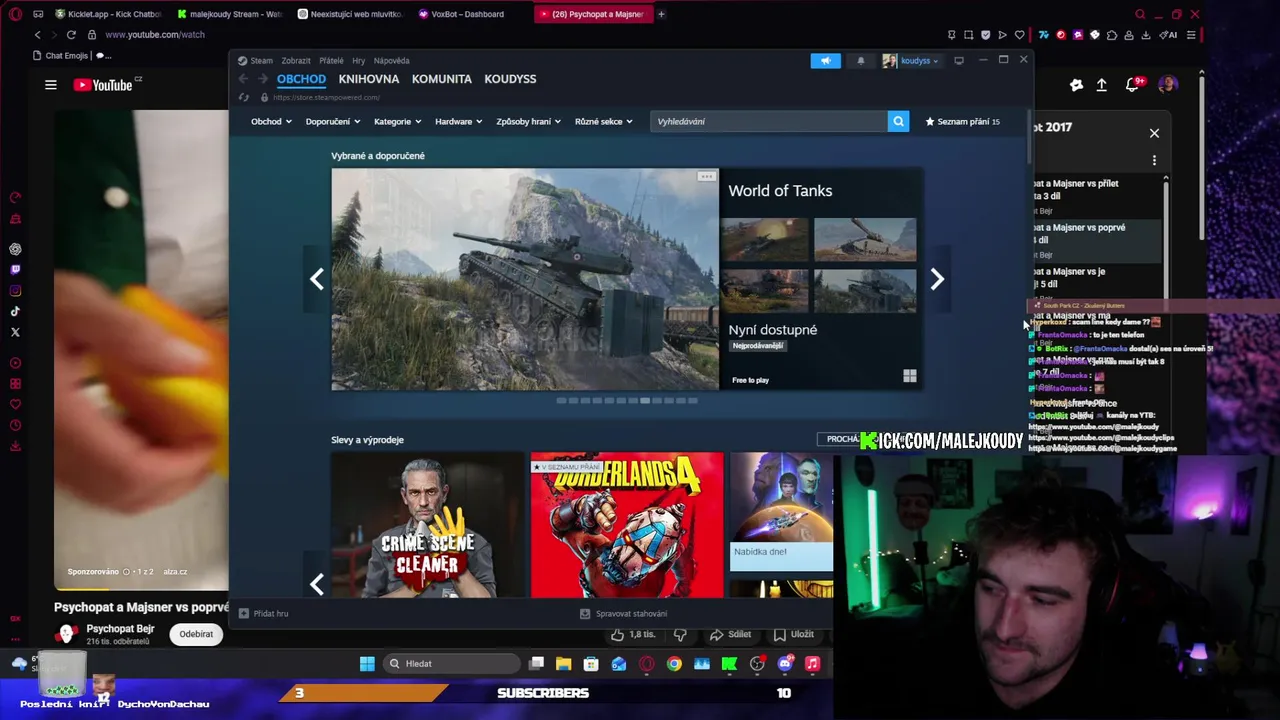Select the OBCHOD tab in Steam

[301, 79]
